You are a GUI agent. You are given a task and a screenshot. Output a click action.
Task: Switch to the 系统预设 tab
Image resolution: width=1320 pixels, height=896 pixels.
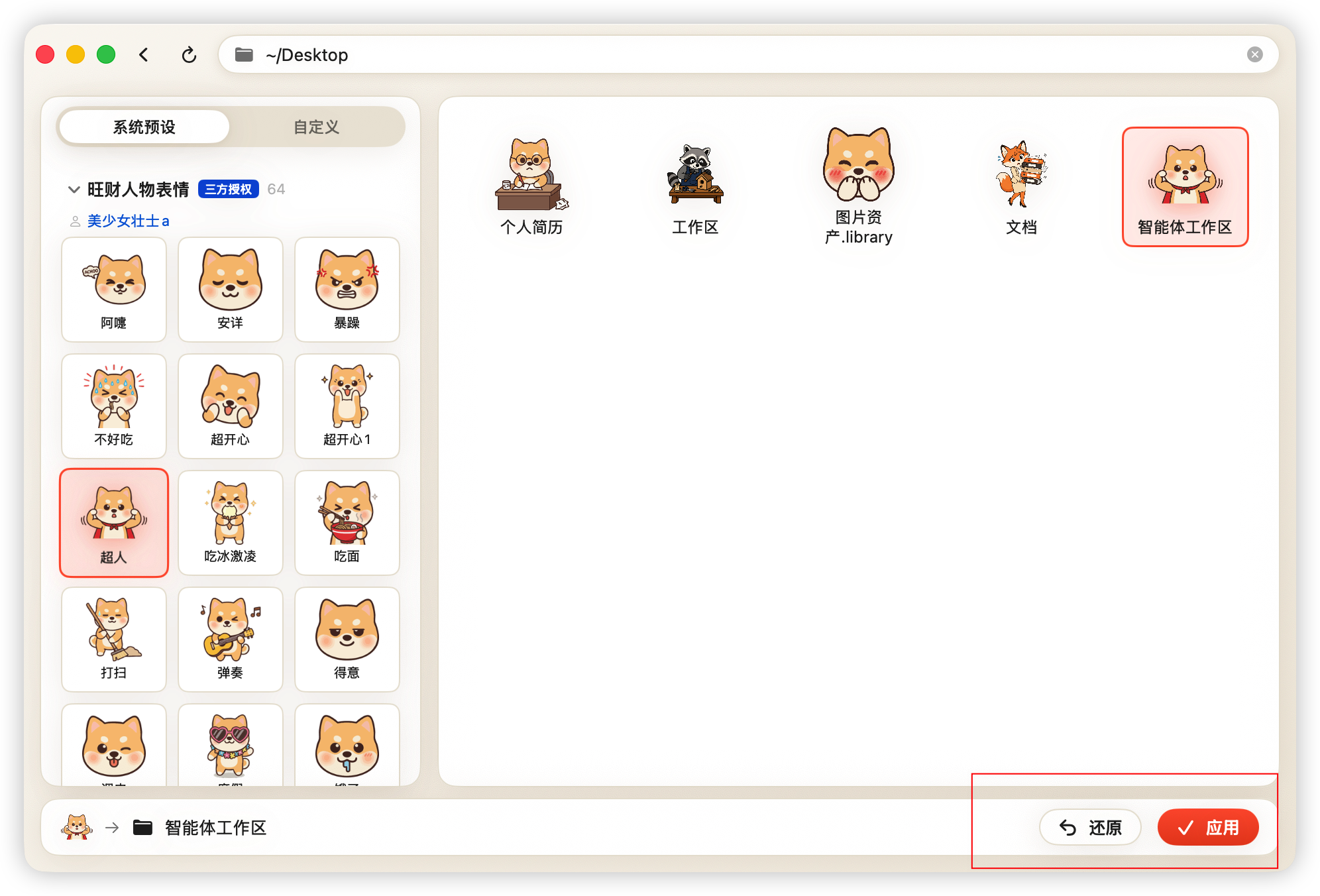coord(144,127)
